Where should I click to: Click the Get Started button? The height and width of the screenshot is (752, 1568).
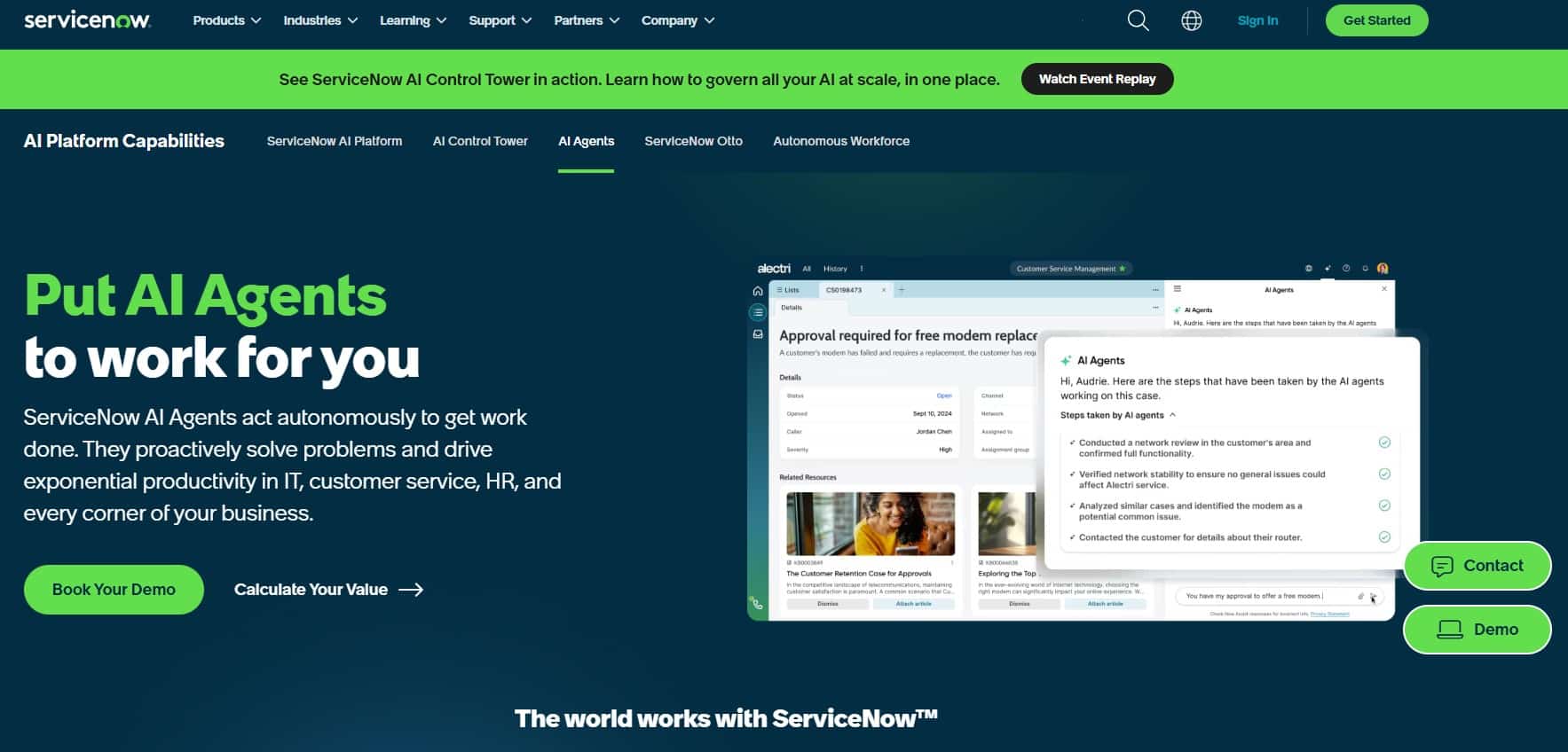coord(1376,20)
